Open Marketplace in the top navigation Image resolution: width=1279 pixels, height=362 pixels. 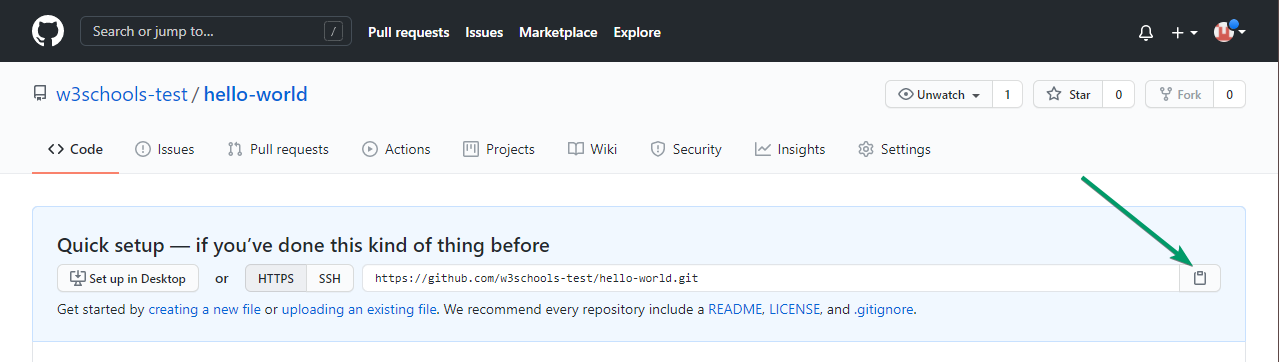click(558, 32)
